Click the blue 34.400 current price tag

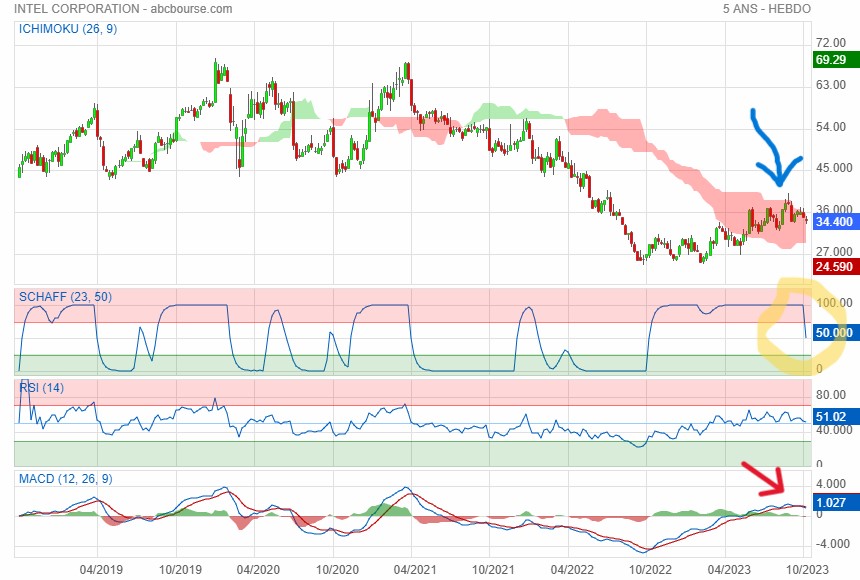(x=834, y=222)
